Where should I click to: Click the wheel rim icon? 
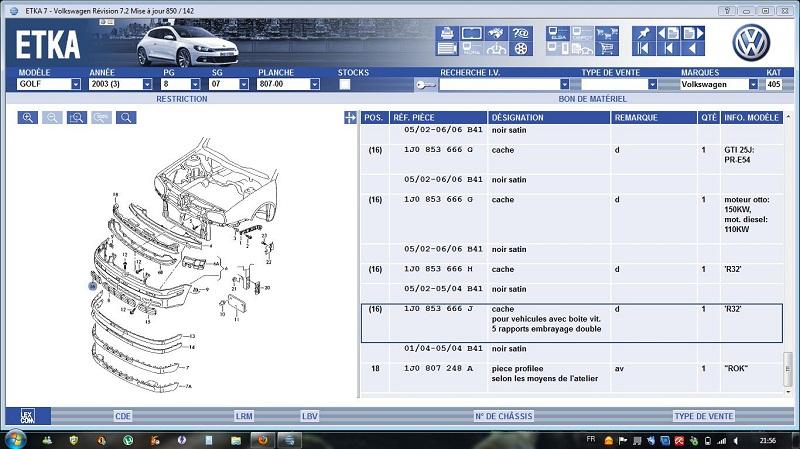[520, 49]
